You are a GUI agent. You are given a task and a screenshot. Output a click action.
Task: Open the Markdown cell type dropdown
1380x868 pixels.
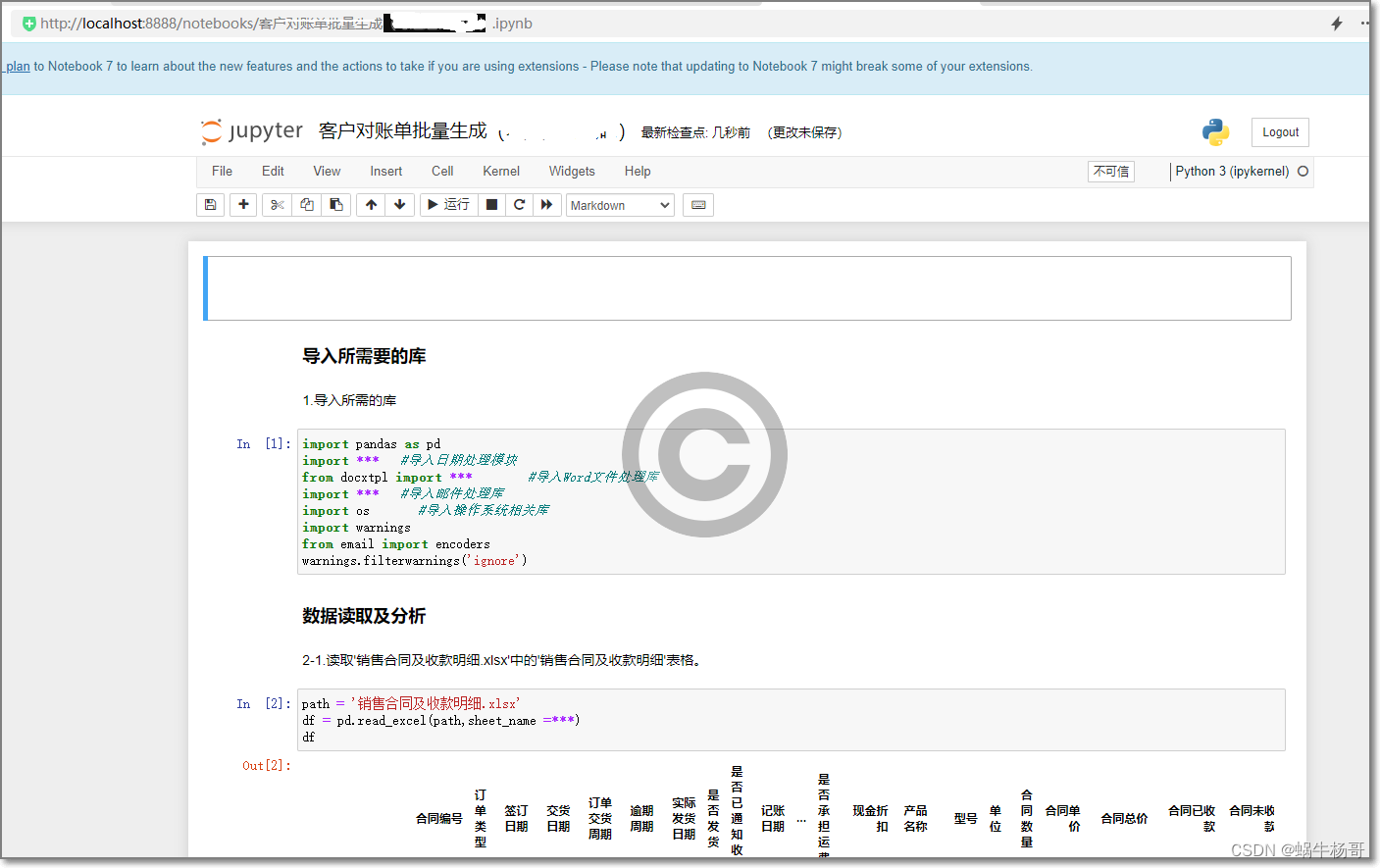[x=620, y=205]
